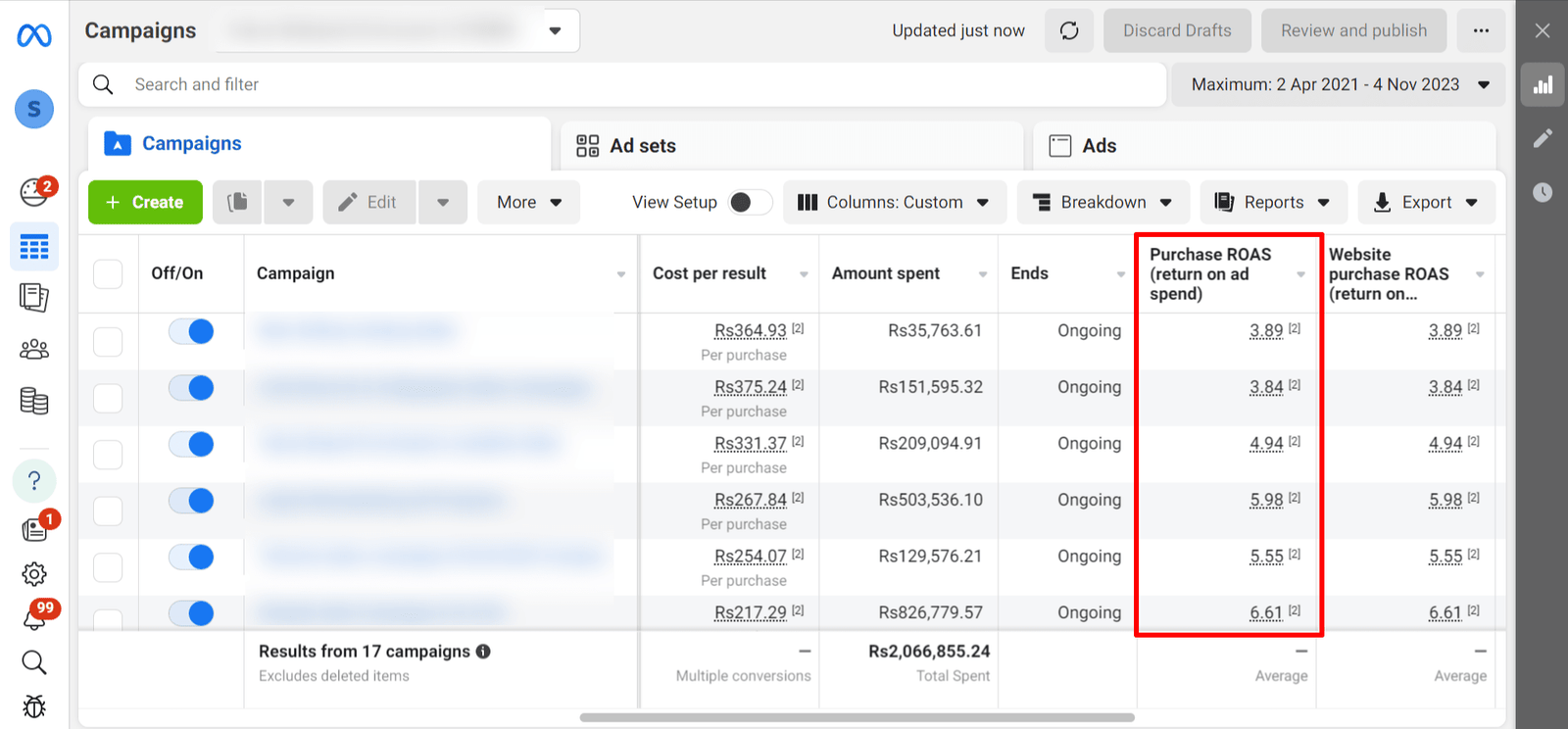Click the Review and publish button
Viewport: 1568px width, 729px height.
point(1353,30)
